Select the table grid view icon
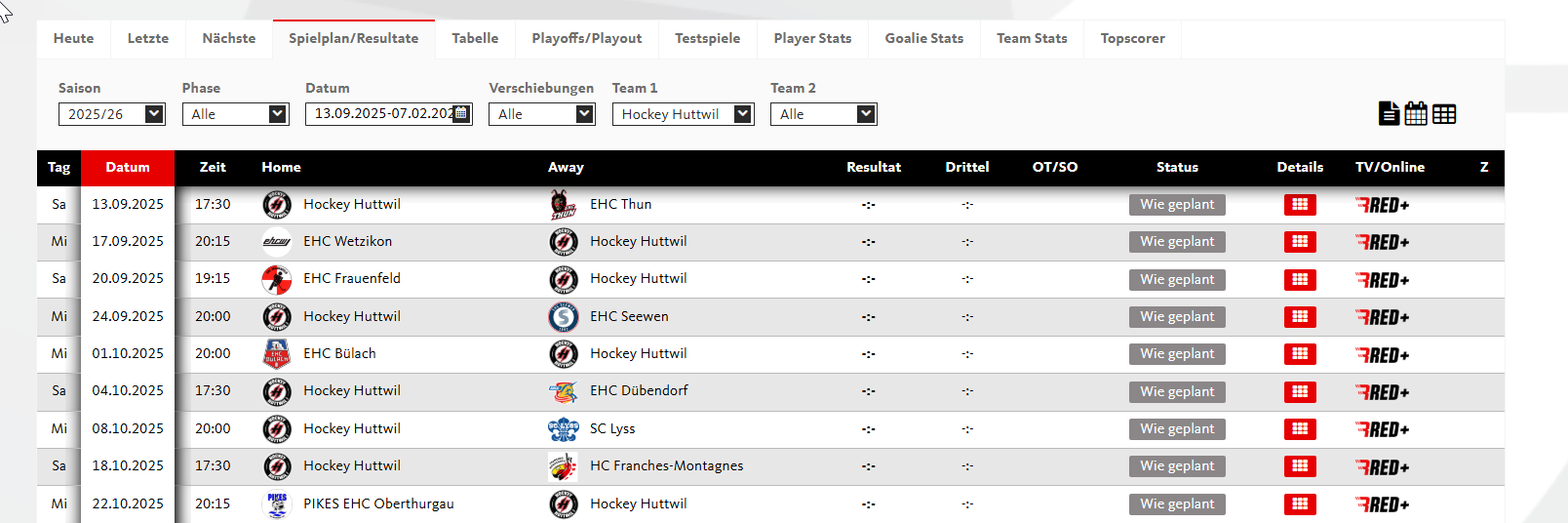This screenshot has height=523, width=1568. 1444,114
